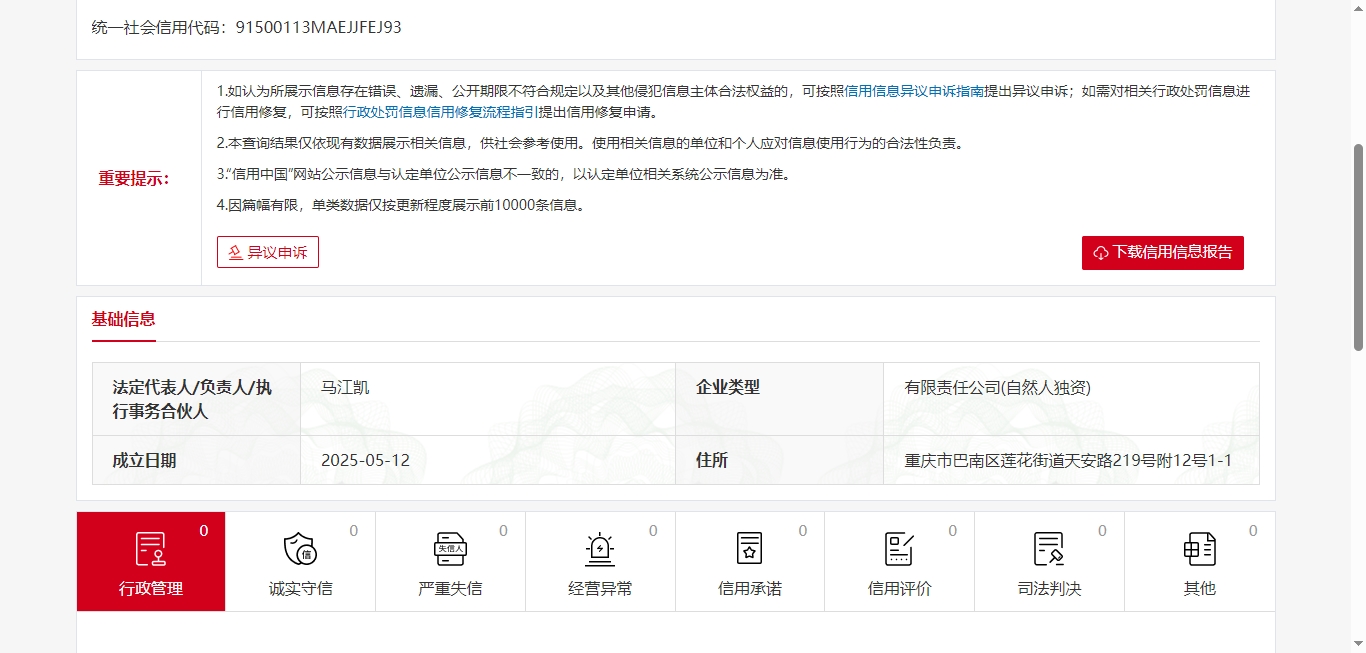The image size is (1366, 653).
Task: Click the 信用承诺 star certificate icon
Action: pyautogui.click(x=750, y=549)
